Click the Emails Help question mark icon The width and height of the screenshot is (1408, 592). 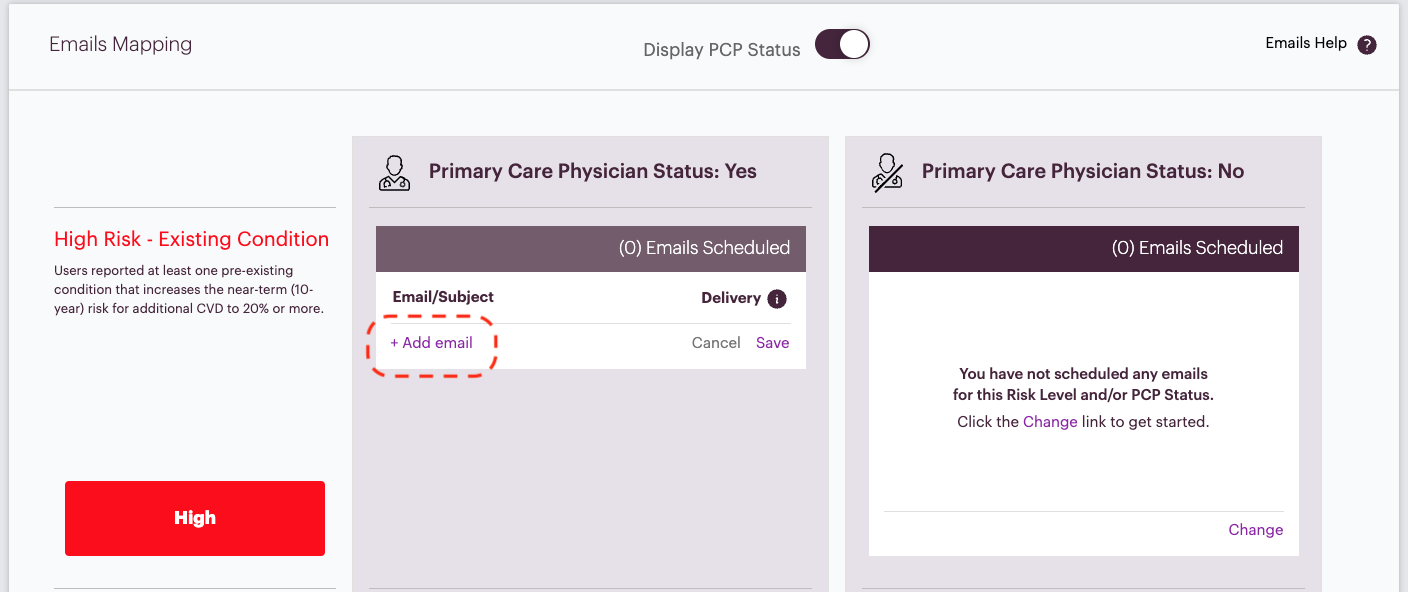click(x=1367, y=45)
